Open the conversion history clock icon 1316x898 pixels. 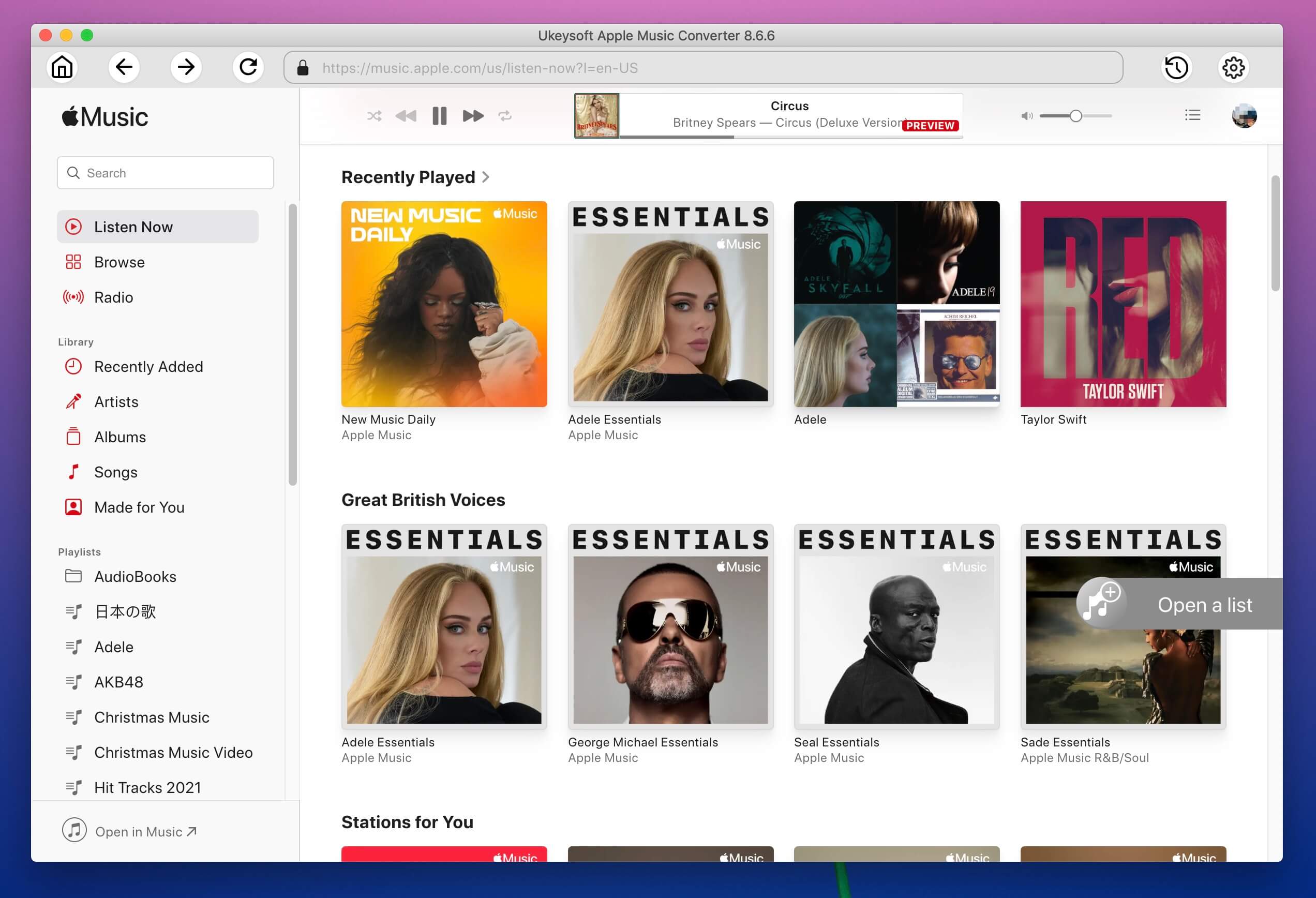(x=1176, y=68)
